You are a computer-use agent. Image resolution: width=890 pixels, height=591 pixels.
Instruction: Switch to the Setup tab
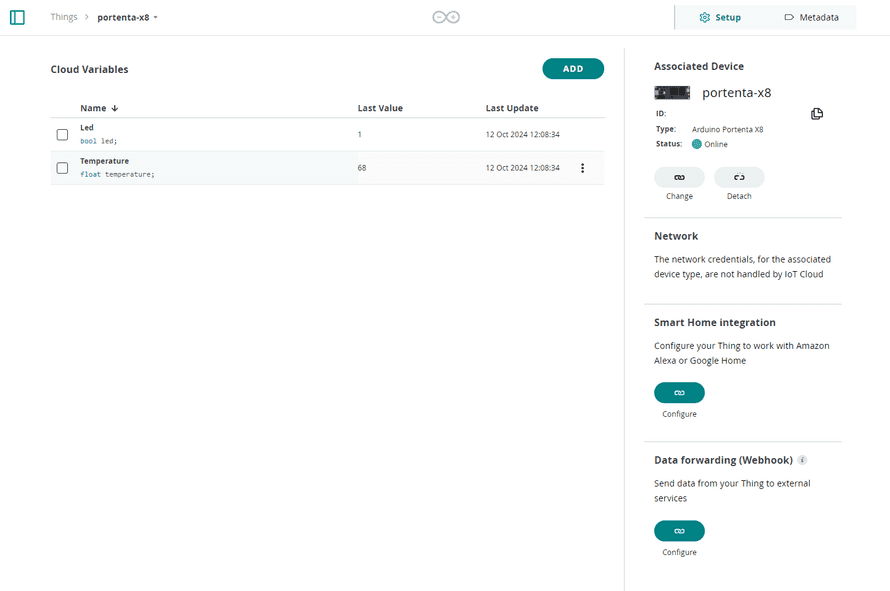point(720,18)
